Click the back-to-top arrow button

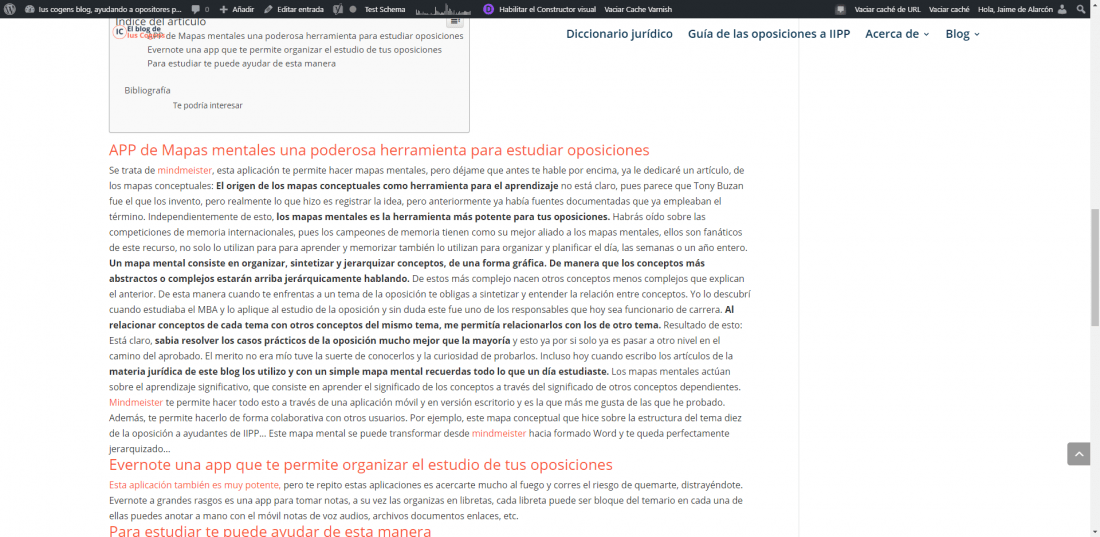[x=1078, y=453]
